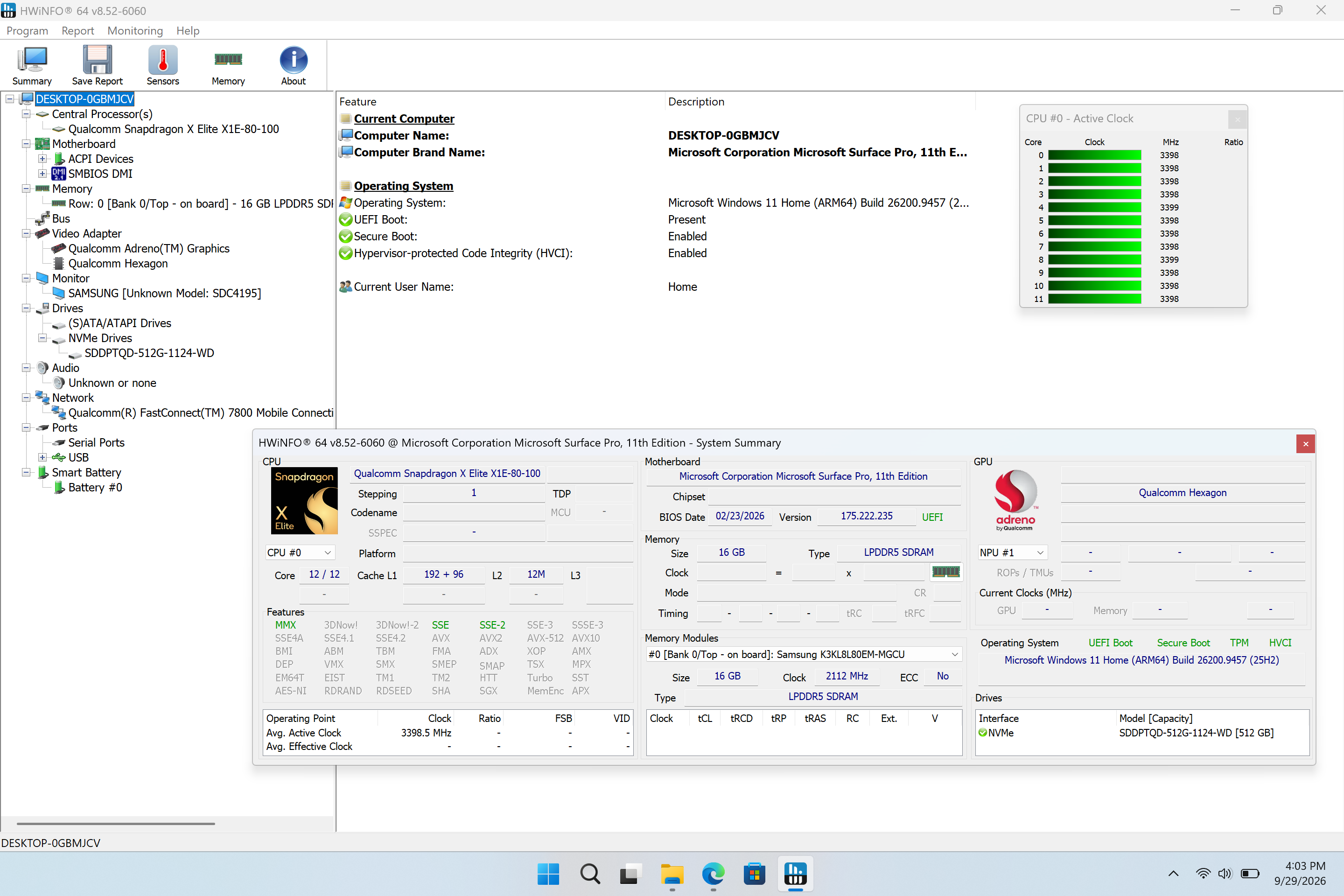Click the tree pane horizontal scrollbar
Screen dimensions: 1344x896
click(x=116, y=823)
